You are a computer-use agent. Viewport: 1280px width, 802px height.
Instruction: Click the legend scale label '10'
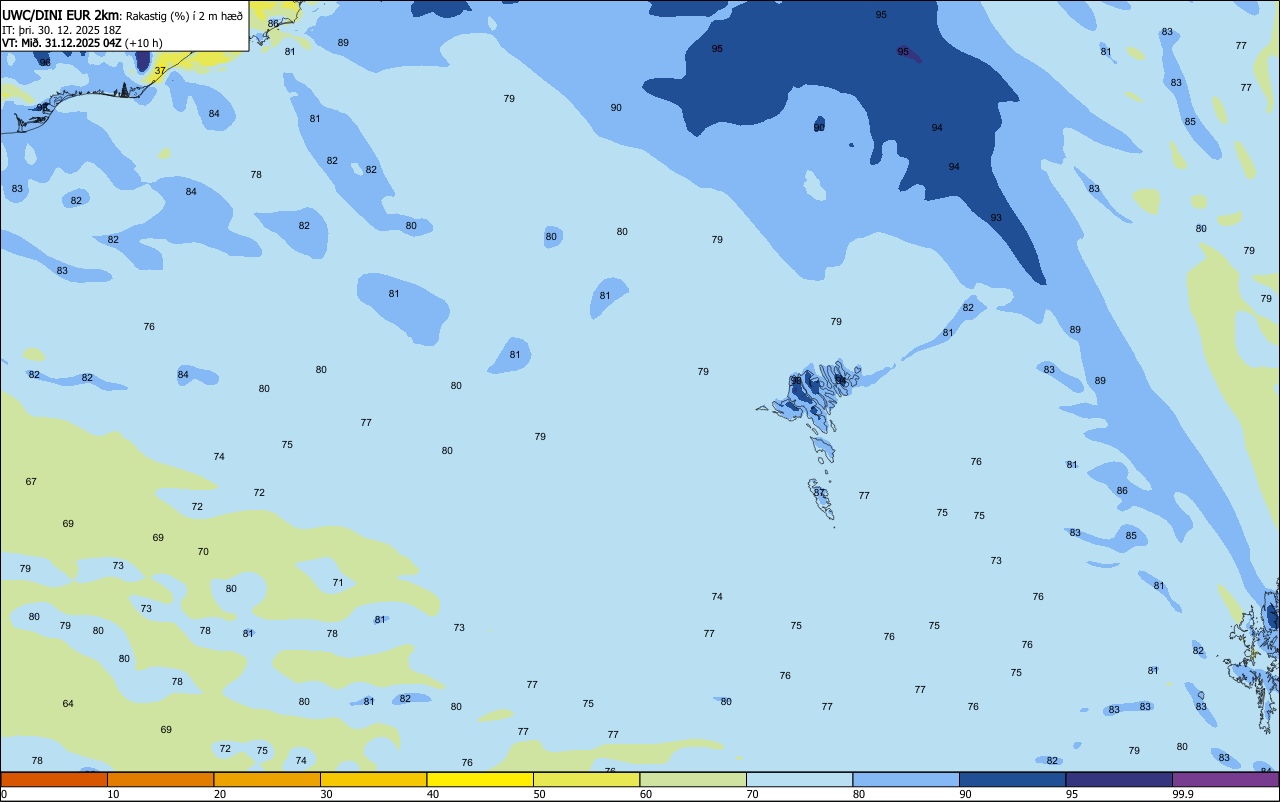coord(113,794)
